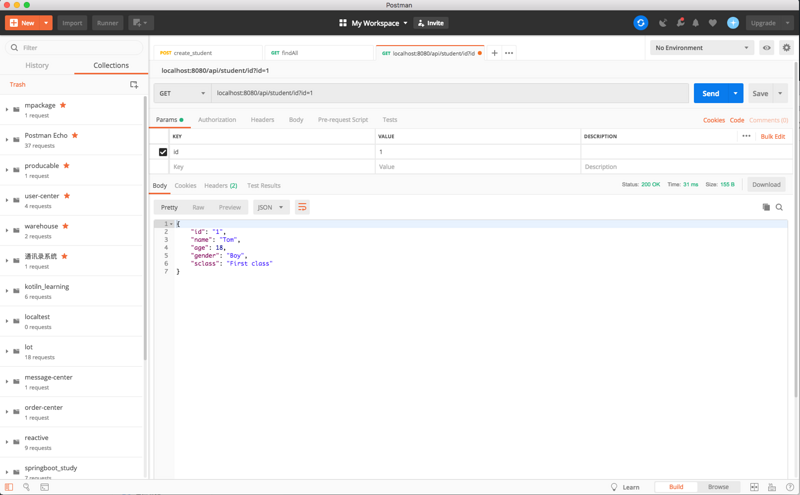Click the My Workspace grid icon
This screenshot has height=495, width=800.
[343, 23]
